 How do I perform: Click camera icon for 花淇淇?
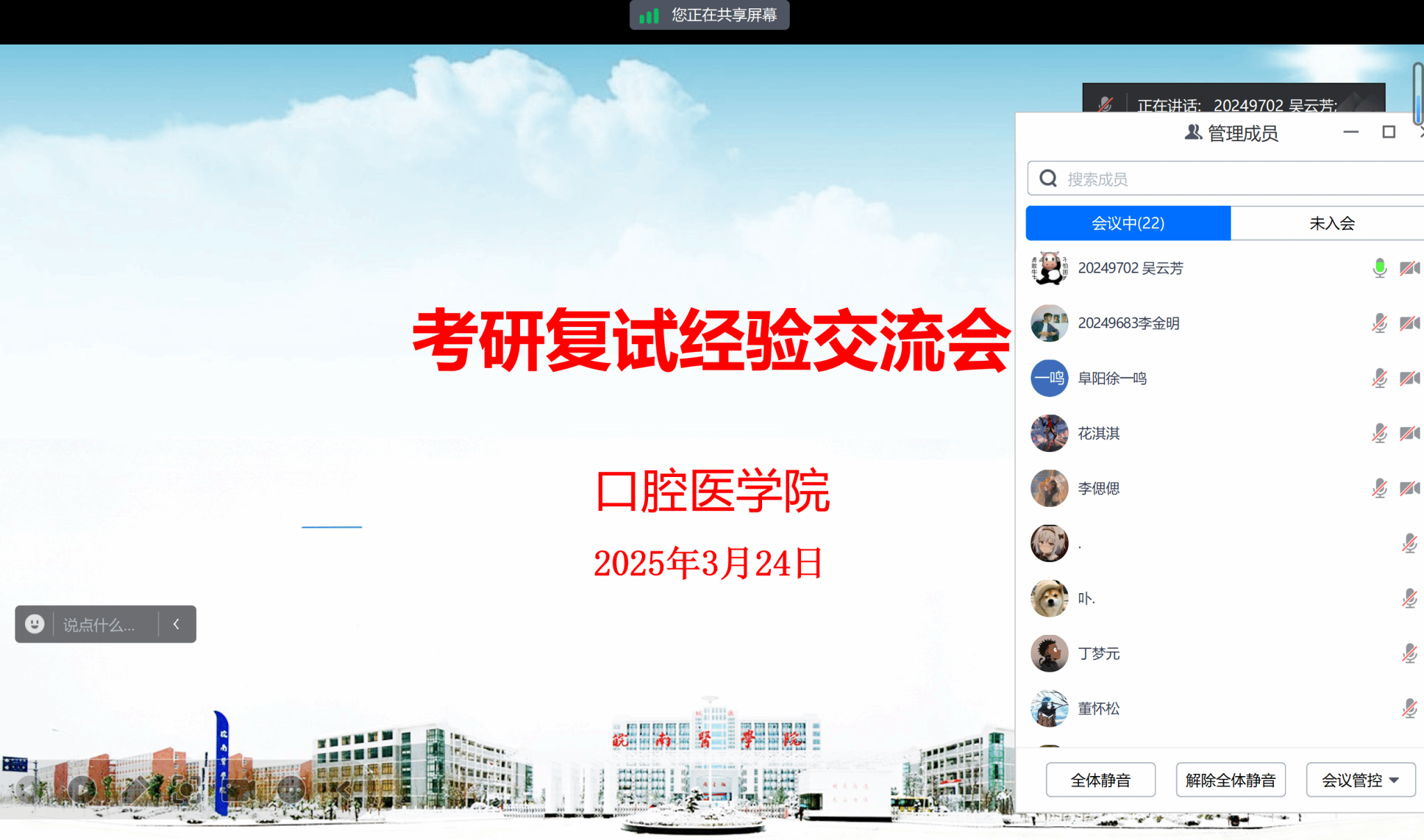(1409, 433)
